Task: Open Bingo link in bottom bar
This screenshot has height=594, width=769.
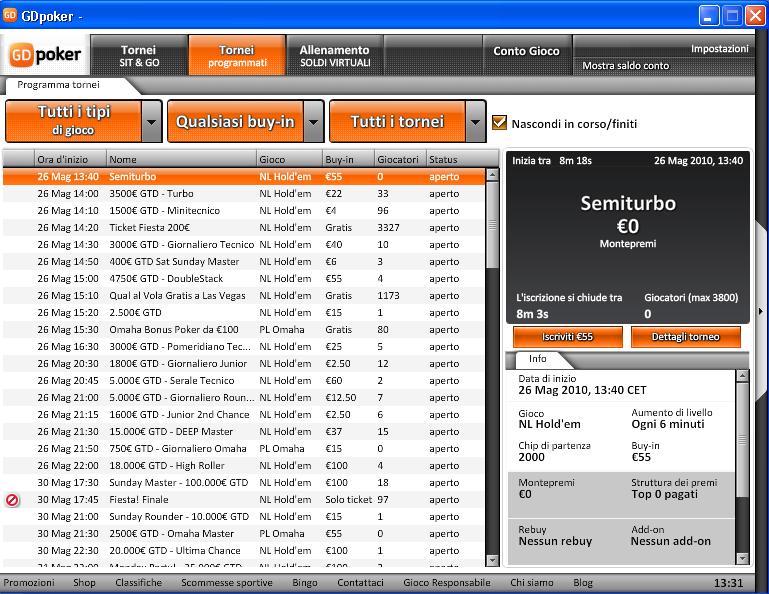Action: coord(305,583)
